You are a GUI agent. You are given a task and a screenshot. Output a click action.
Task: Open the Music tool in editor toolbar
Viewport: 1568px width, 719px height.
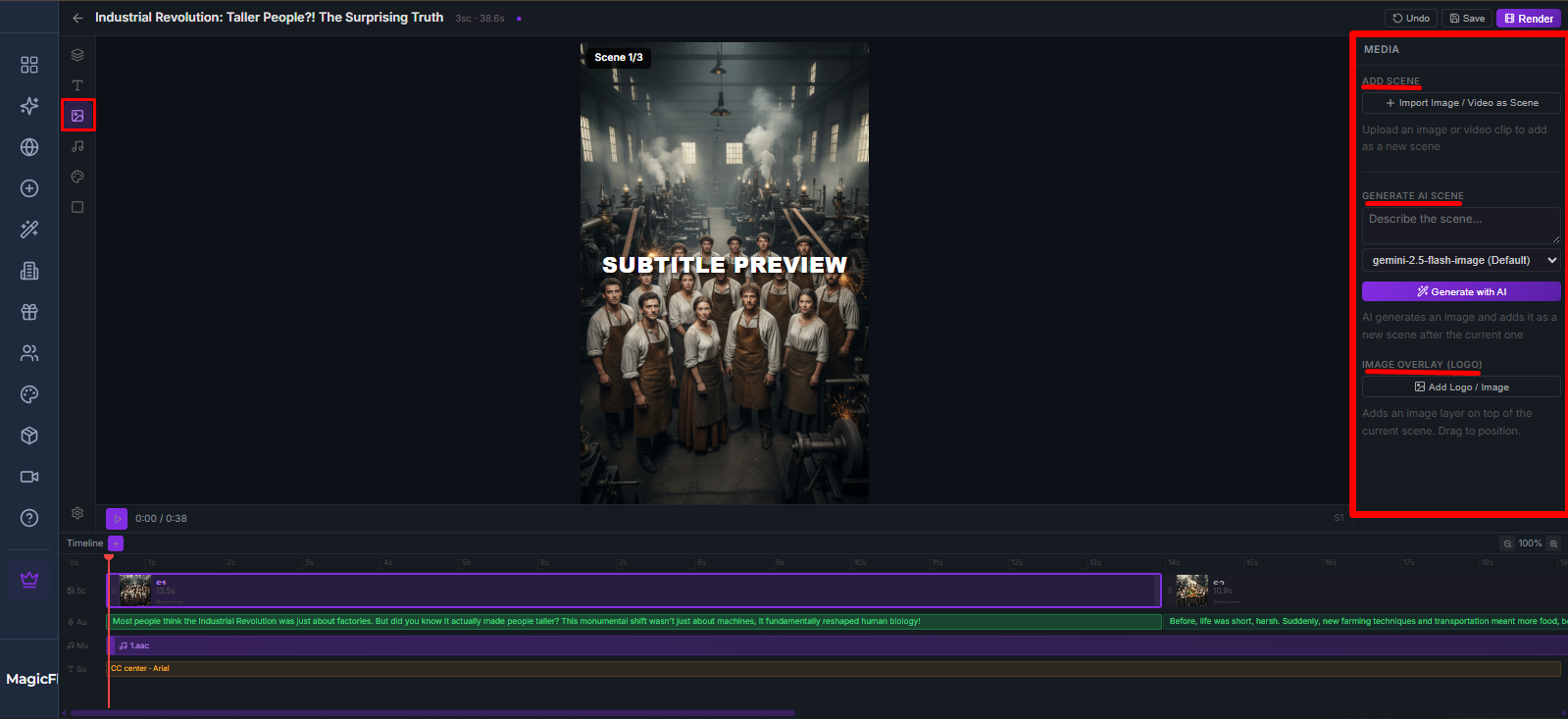[77, 146]
